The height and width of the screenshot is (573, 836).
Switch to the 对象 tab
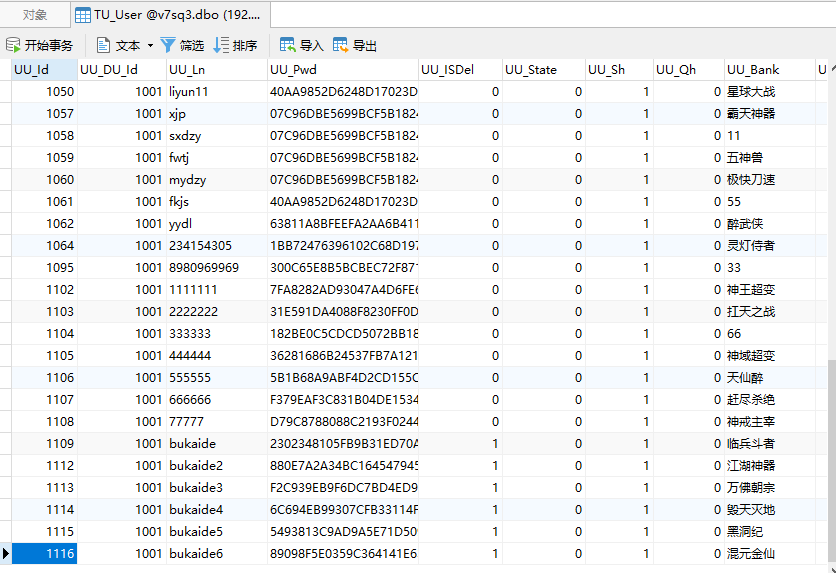35,15
